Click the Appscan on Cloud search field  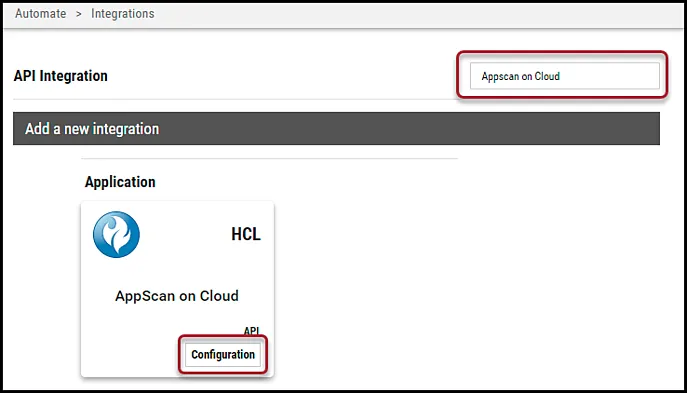(x=564, y=76)
